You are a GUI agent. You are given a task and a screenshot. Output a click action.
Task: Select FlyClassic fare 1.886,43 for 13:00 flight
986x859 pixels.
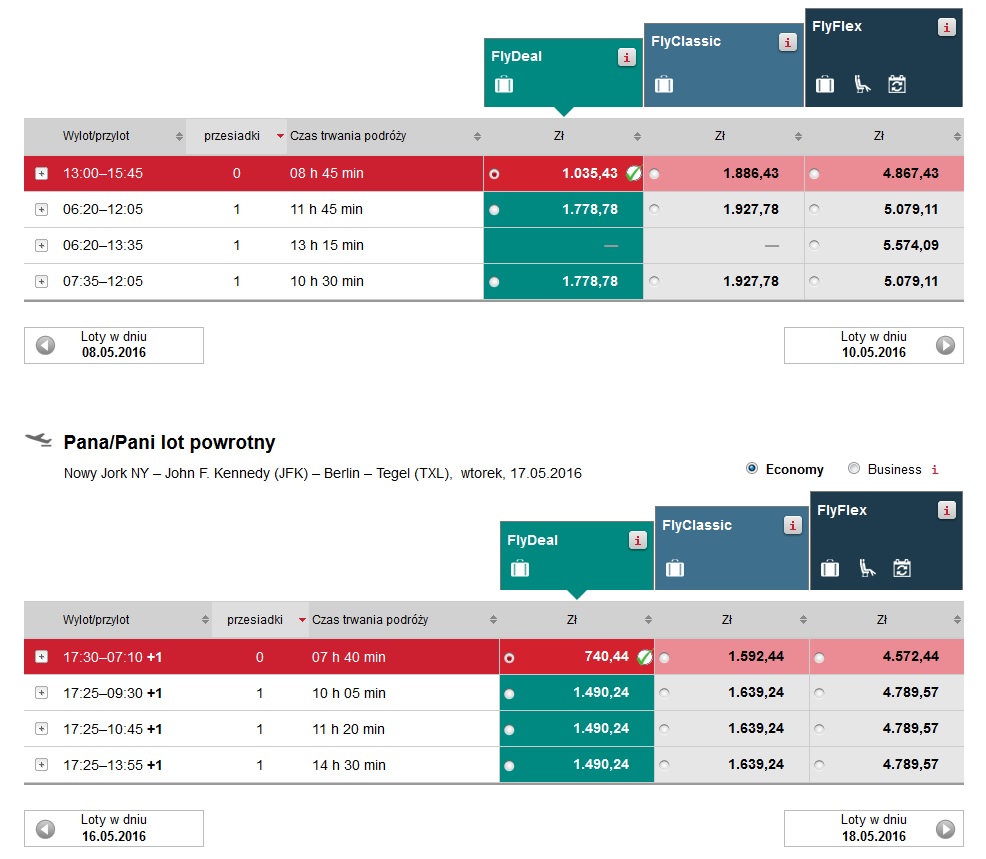(x=655, y=174)
